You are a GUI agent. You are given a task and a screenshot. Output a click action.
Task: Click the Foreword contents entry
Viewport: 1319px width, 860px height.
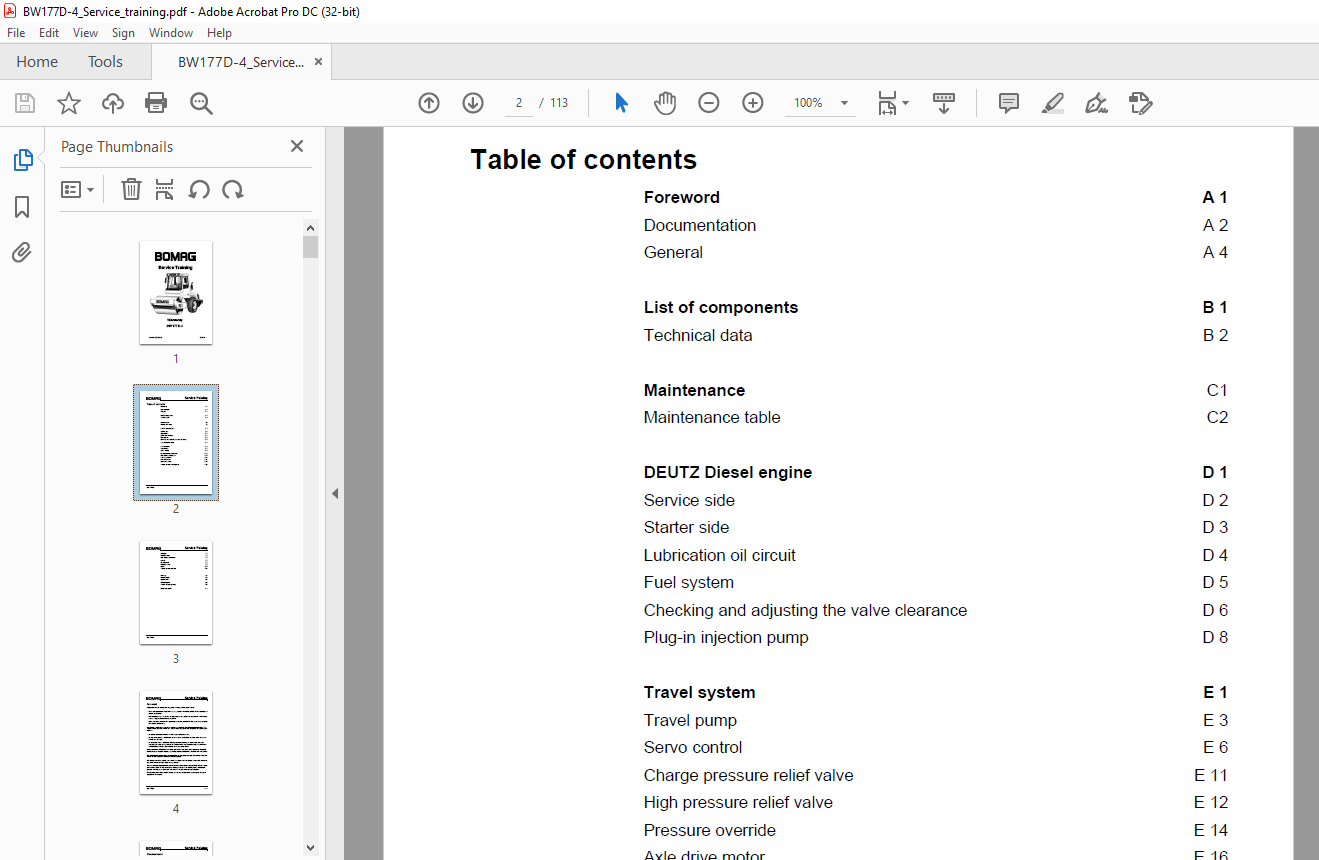pos(682,198)
